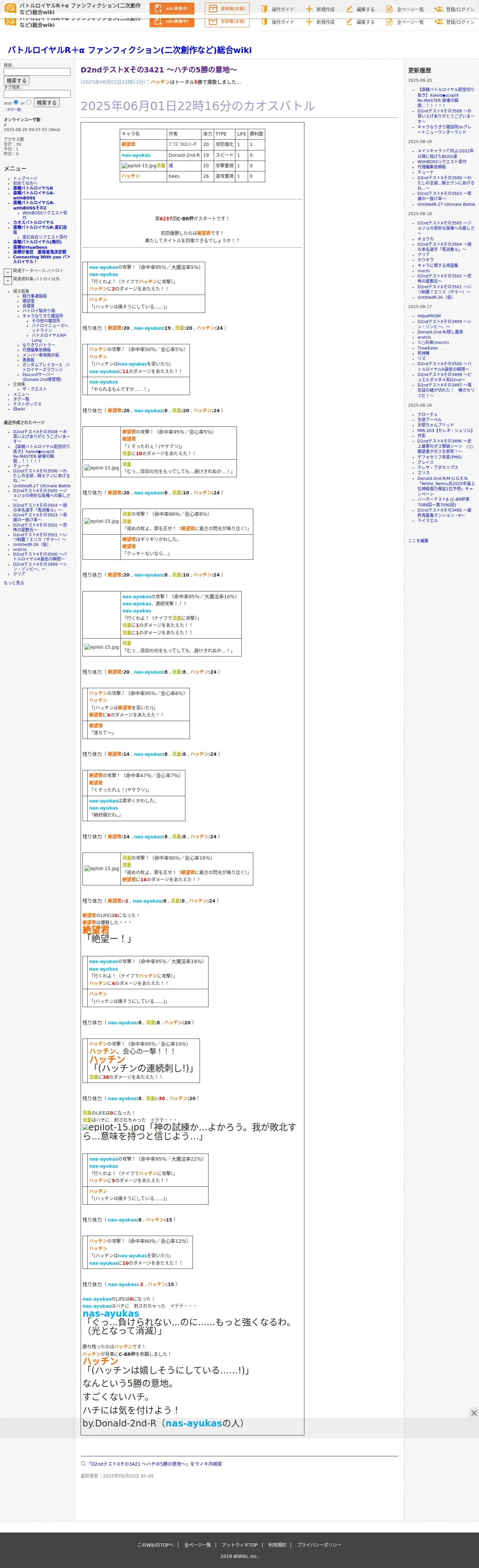Open the 雑談室 bulletin board link
Viewport: 479px width, 1568px height.
pos(29,301)
